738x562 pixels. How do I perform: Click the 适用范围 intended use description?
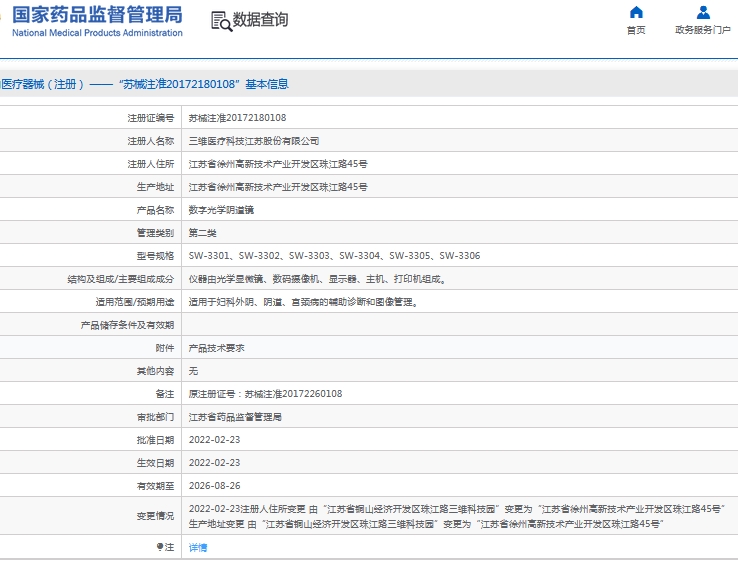click(304, 302)
